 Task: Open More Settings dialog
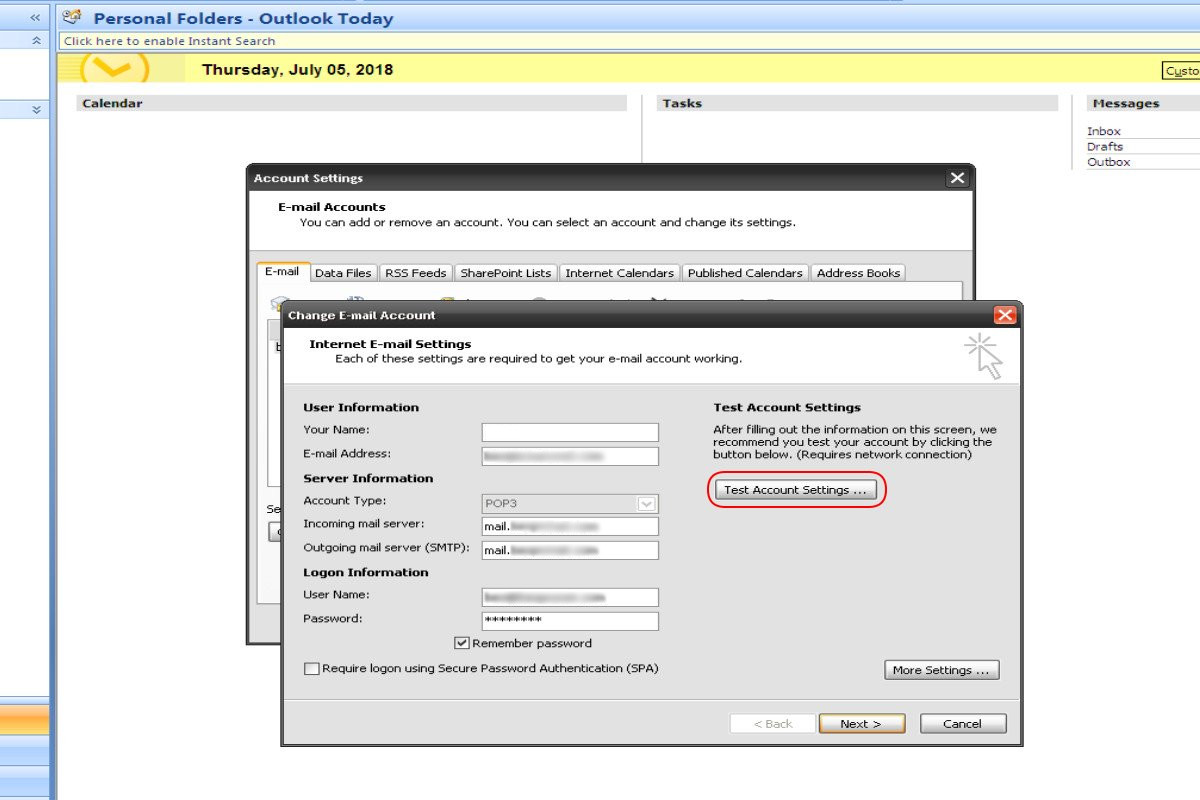[941, 670]
